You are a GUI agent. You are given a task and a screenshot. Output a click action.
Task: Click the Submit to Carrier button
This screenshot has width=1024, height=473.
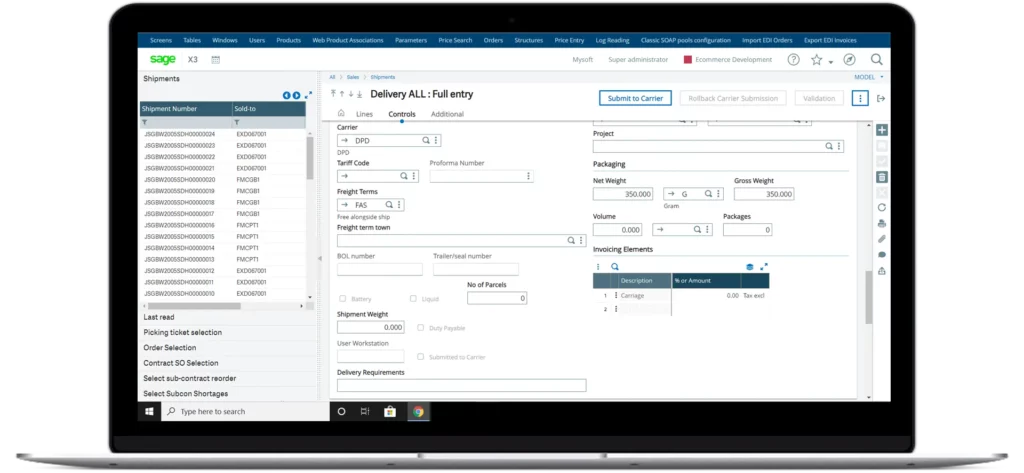635,99
